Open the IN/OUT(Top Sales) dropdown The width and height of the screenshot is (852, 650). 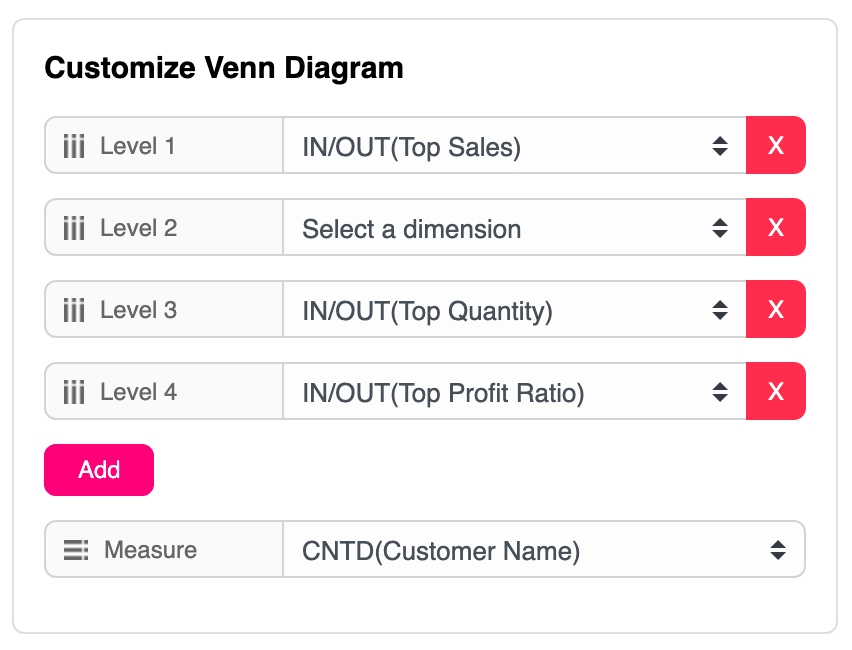click(x=514, y=147)
